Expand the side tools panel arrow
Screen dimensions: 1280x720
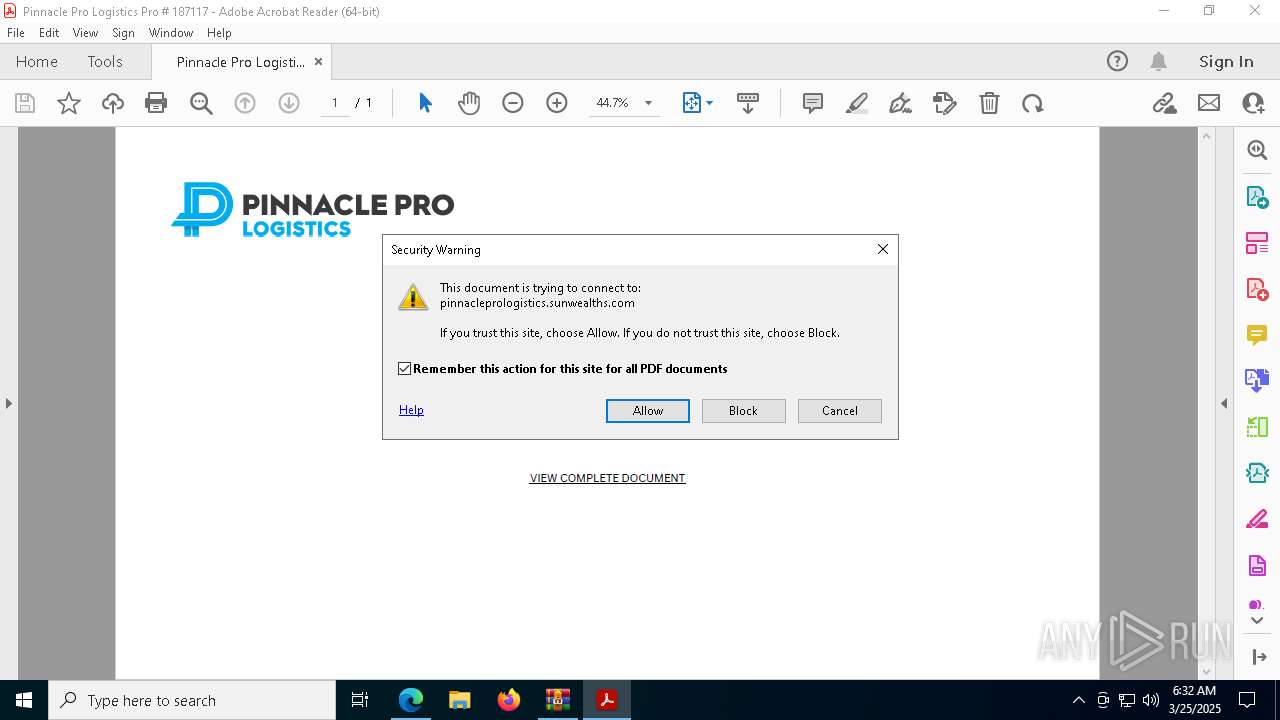click(1258, 657)
